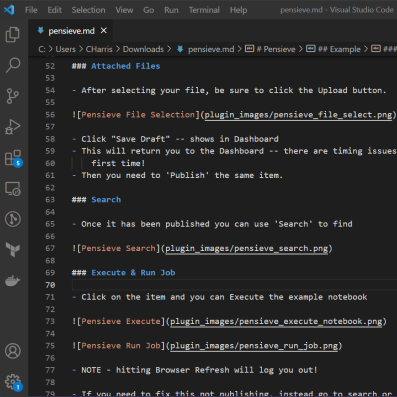The height and width of the screenshot is (397, 397).
Task: Open the Selection menu
Action: tap(88, 10)
